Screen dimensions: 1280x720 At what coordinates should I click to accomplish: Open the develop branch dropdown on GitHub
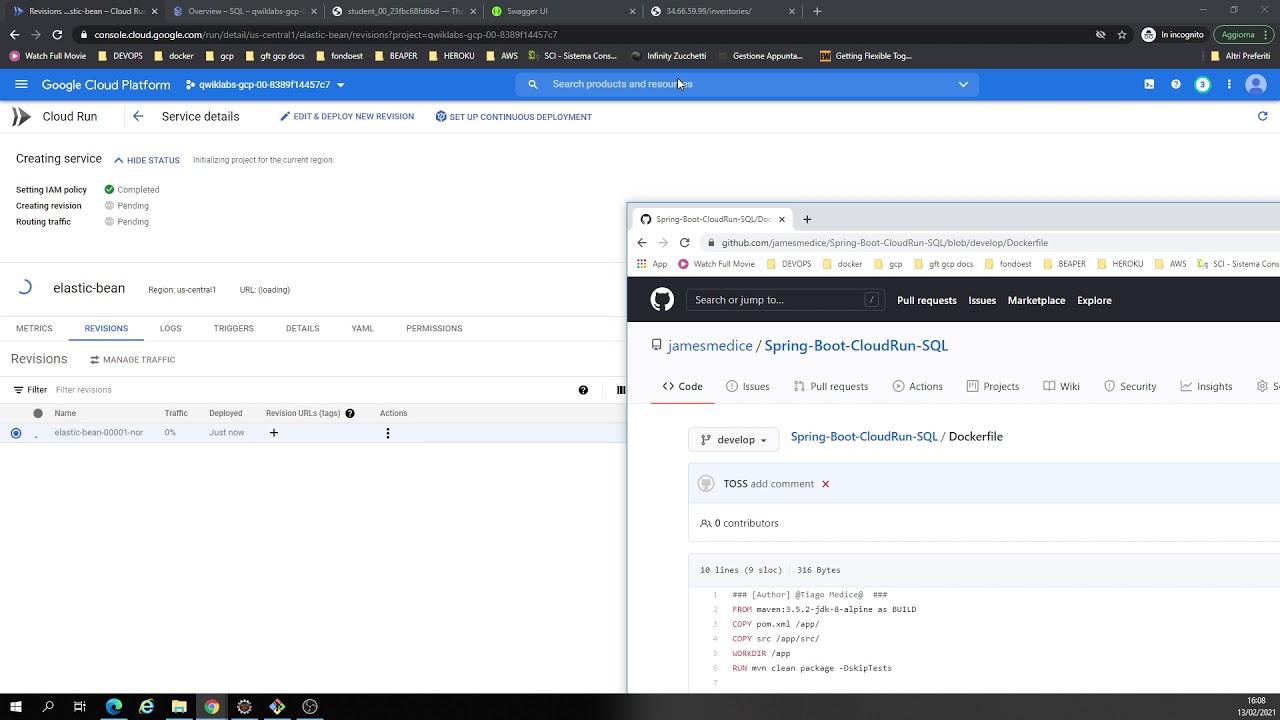tap(733, 440)
